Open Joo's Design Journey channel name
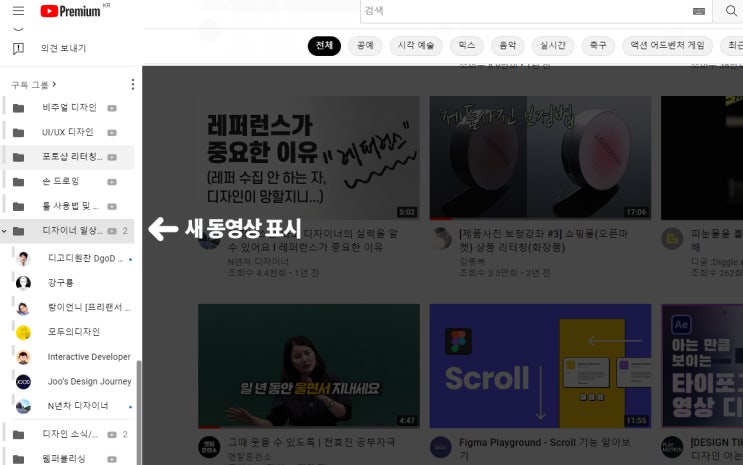The width and height of the screenshot is (743, 465). pos(90,382)
